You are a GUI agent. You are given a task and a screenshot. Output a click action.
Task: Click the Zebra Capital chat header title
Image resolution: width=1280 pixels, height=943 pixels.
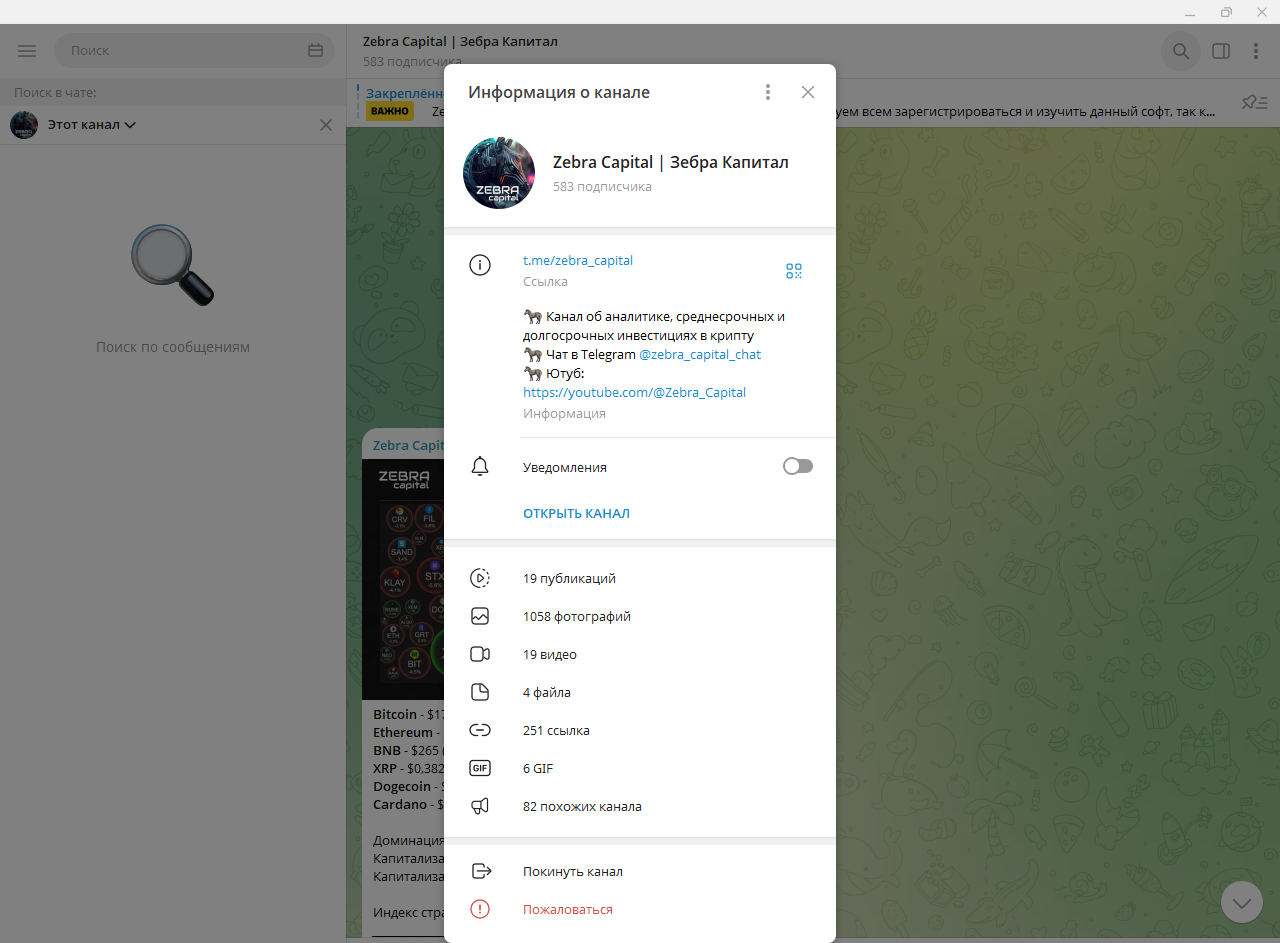click(x=460, y=42)
